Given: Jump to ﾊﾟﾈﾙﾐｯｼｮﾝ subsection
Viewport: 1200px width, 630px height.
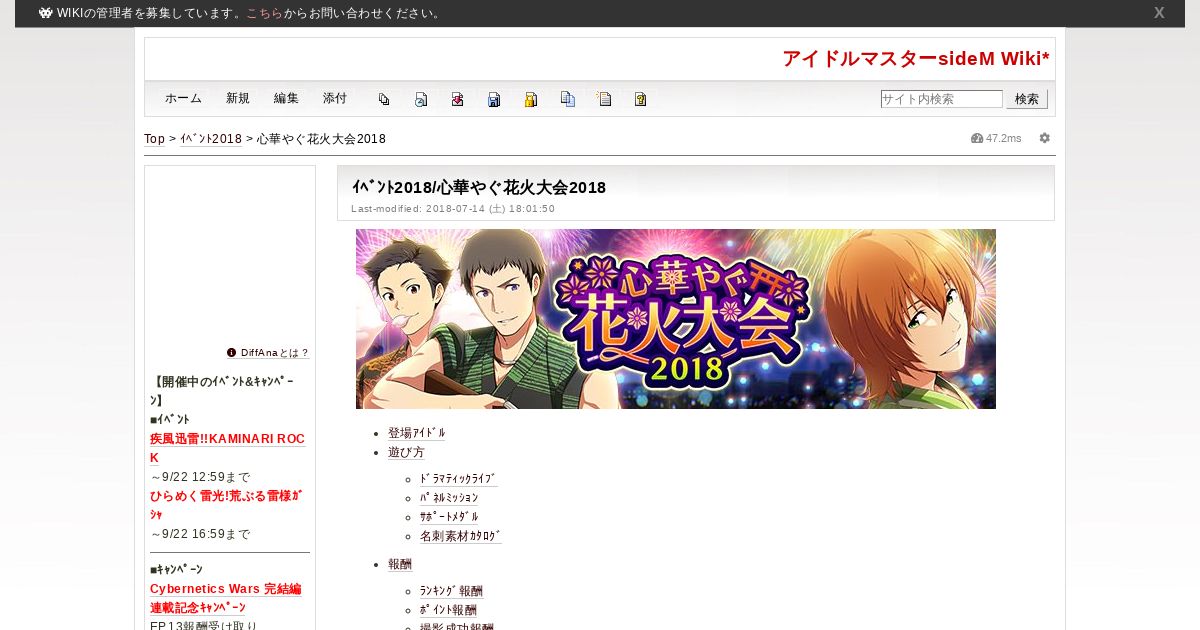Looking at the screenshot, I should (x=449, y=498).
